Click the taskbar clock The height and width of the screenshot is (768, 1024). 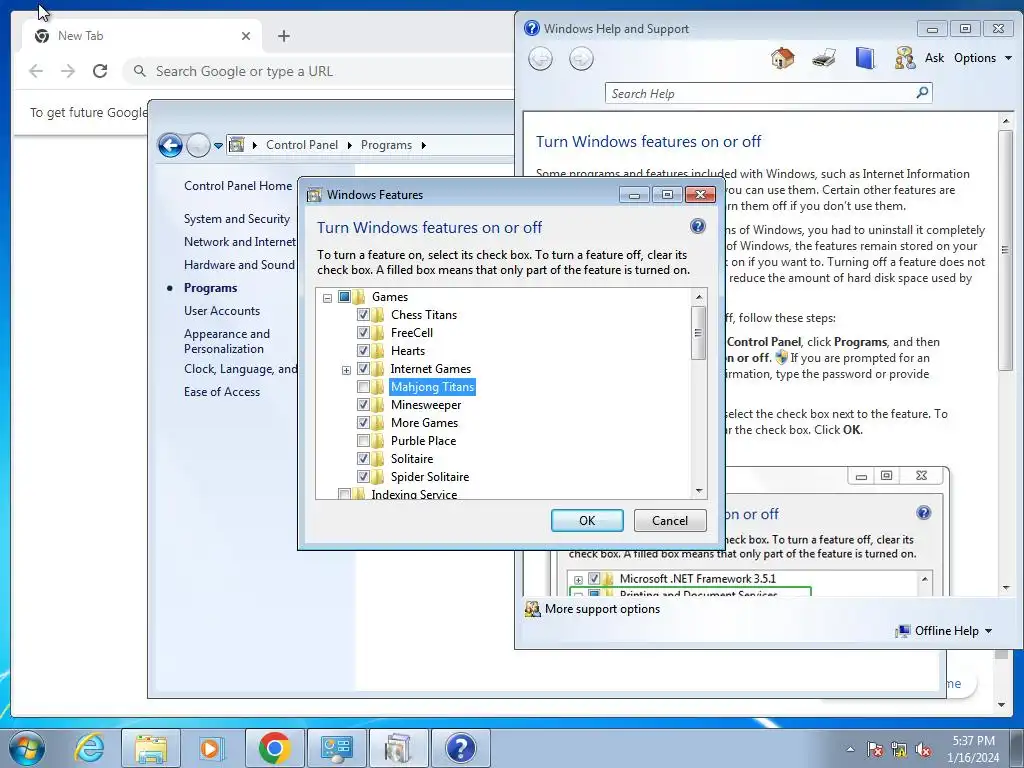click(x=973, y=749)
